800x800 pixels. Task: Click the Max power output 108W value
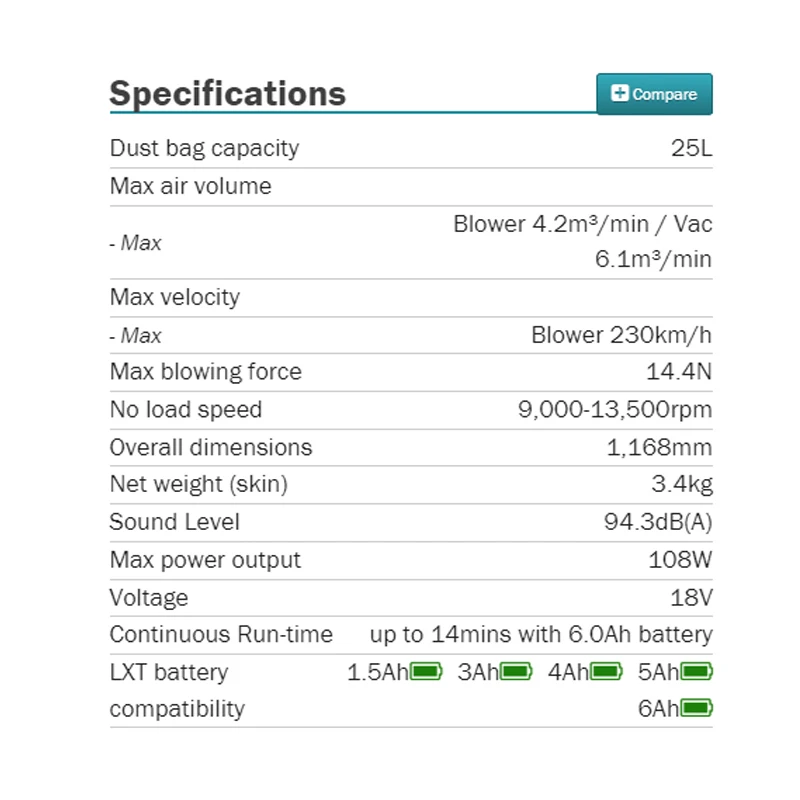pos(680,560)
